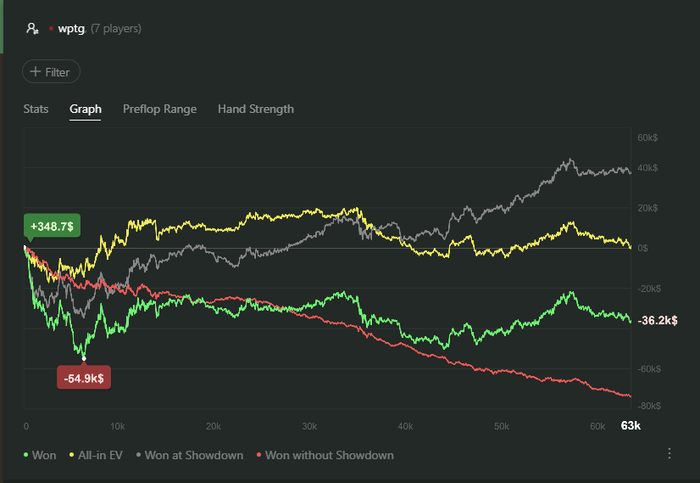Open the three-dot options menu
Image resolution: width=700 pixels, height=483 pixels.
point(669,454)
